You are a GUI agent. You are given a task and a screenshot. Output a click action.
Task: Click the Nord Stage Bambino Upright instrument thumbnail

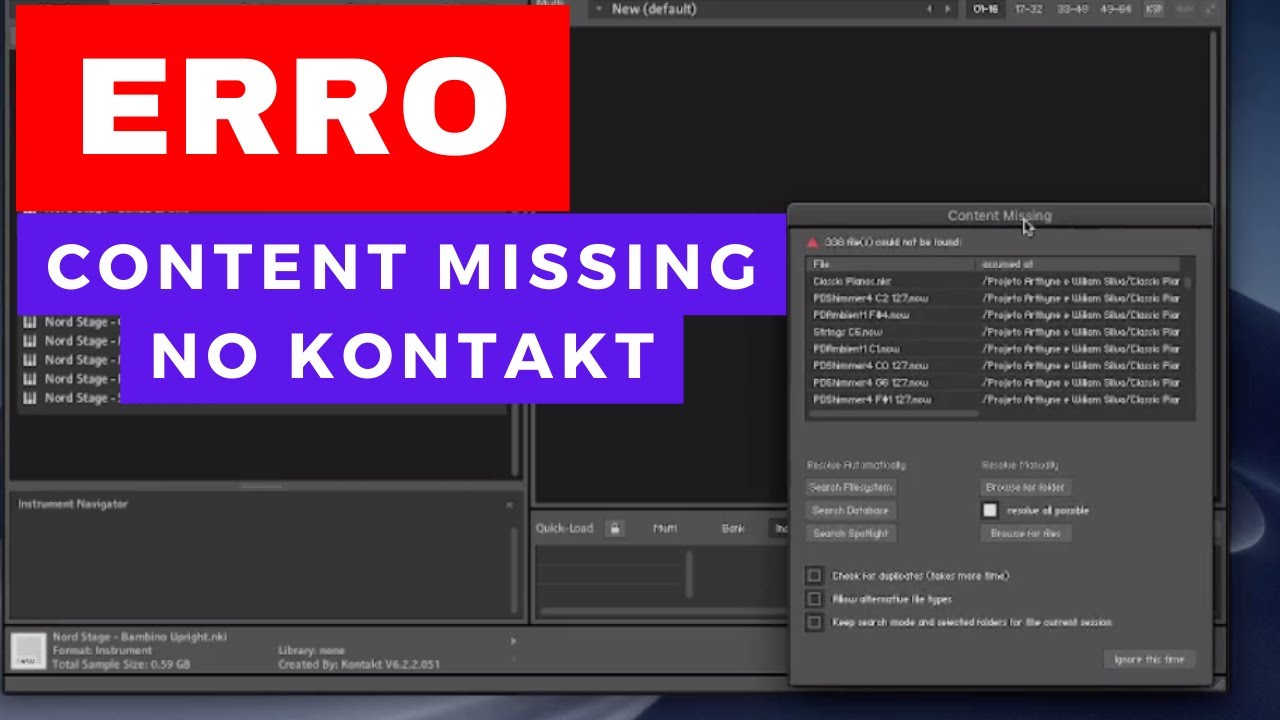point(27,650)
